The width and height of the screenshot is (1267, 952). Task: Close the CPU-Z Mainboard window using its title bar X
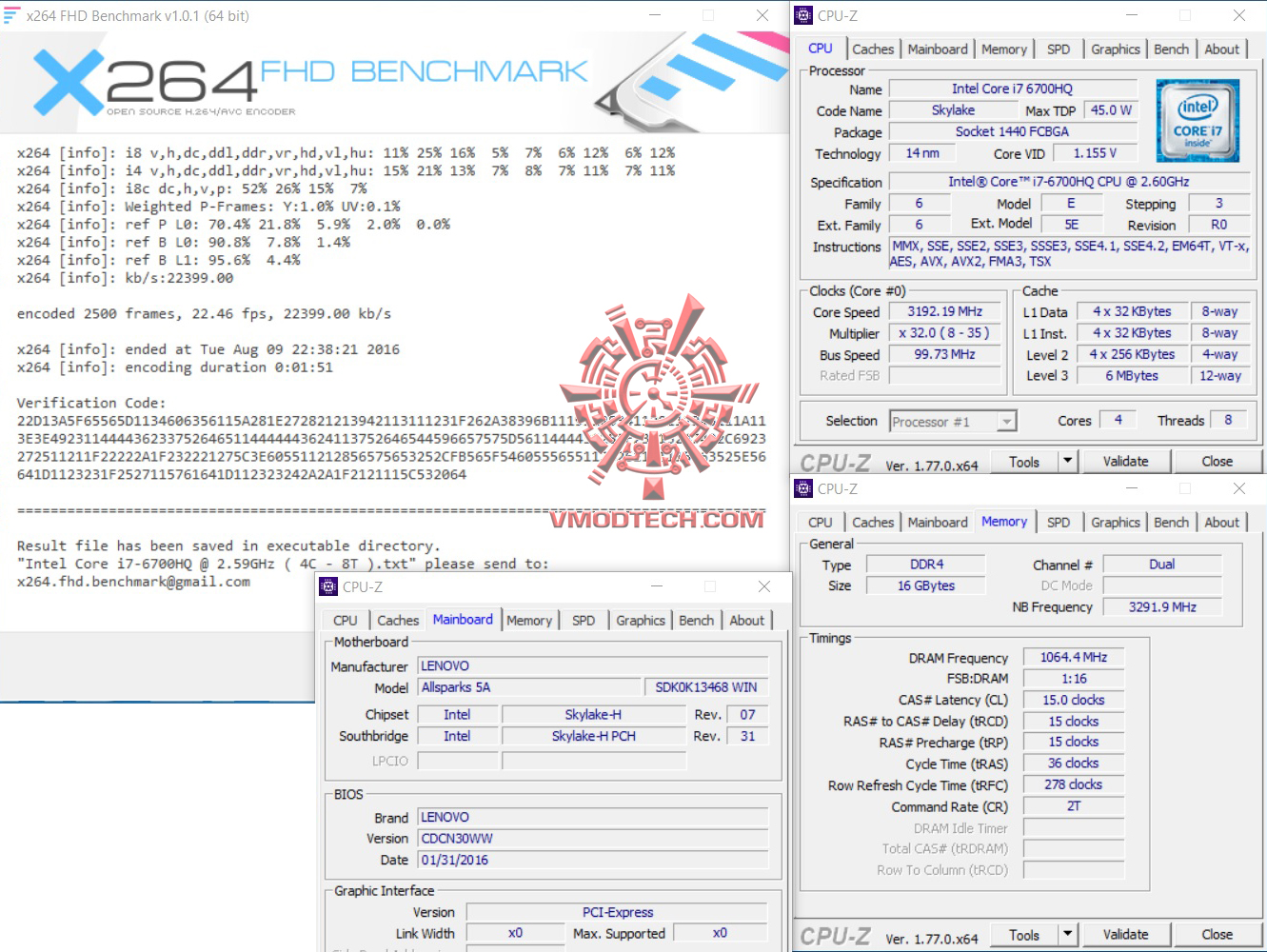763,586
